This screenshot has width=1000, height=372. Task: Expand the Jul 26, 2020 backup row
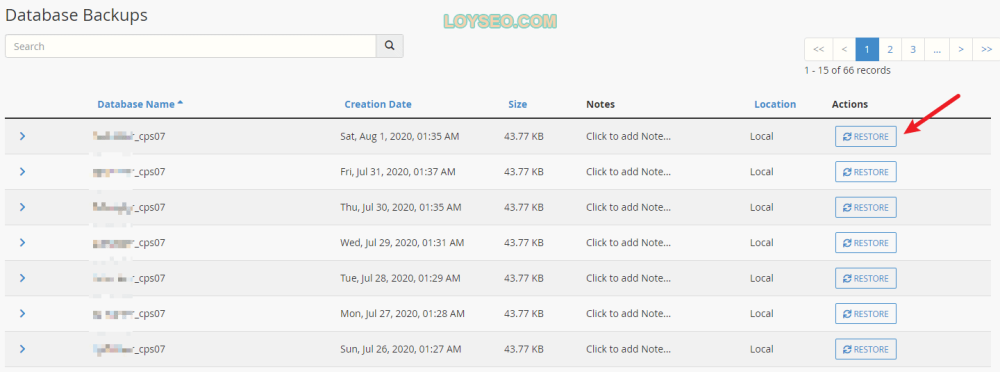coord(22,349)
